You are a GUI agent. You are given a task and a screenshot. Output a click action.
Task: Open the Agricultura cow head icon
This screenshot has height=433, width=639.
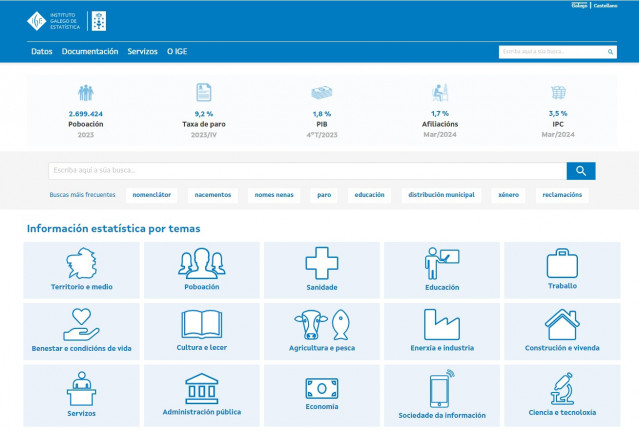click(311, 325)
